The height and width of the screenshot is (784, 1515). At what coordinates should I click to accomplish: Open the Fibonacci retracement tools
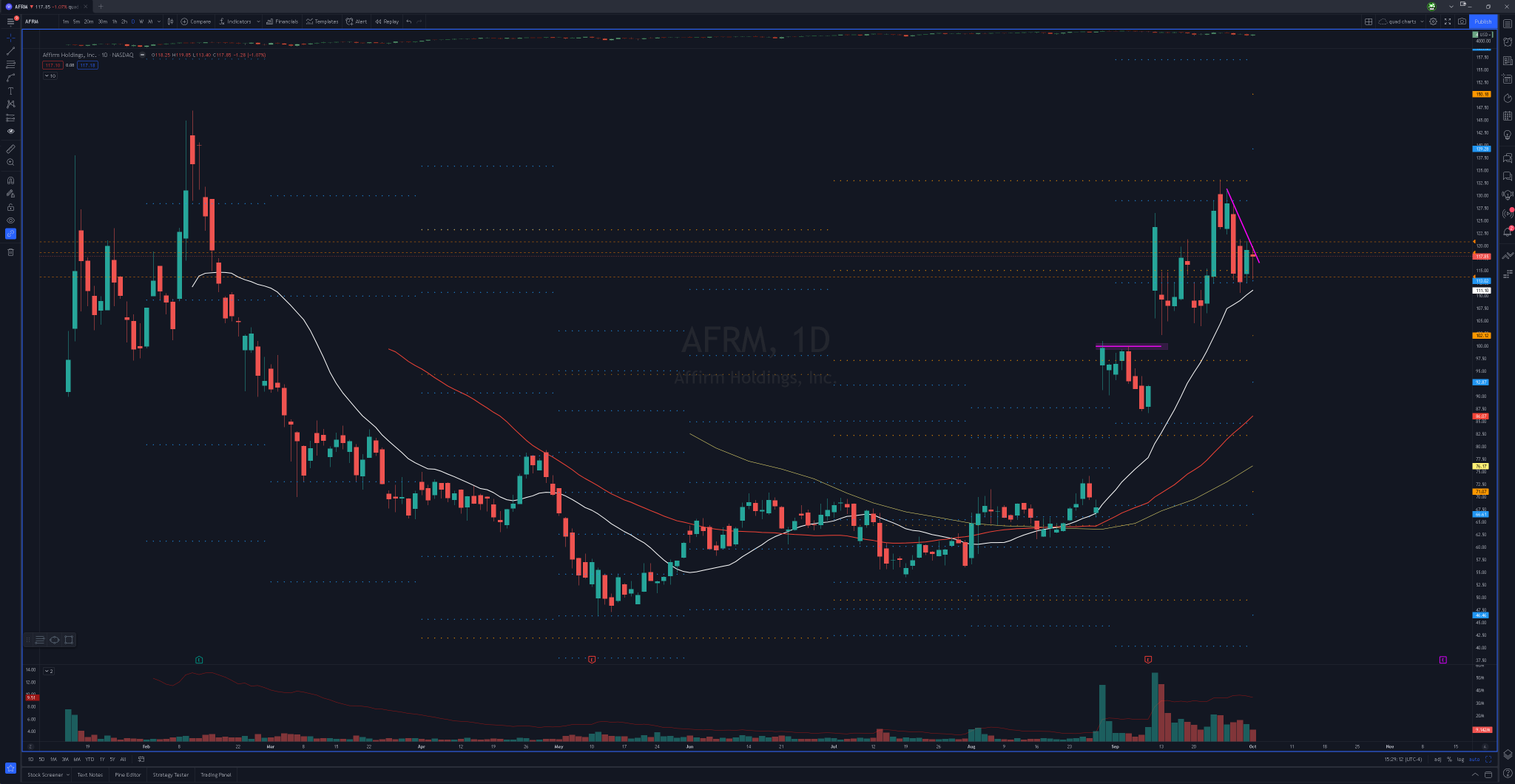pyautogui.click(x=10, y=64)
